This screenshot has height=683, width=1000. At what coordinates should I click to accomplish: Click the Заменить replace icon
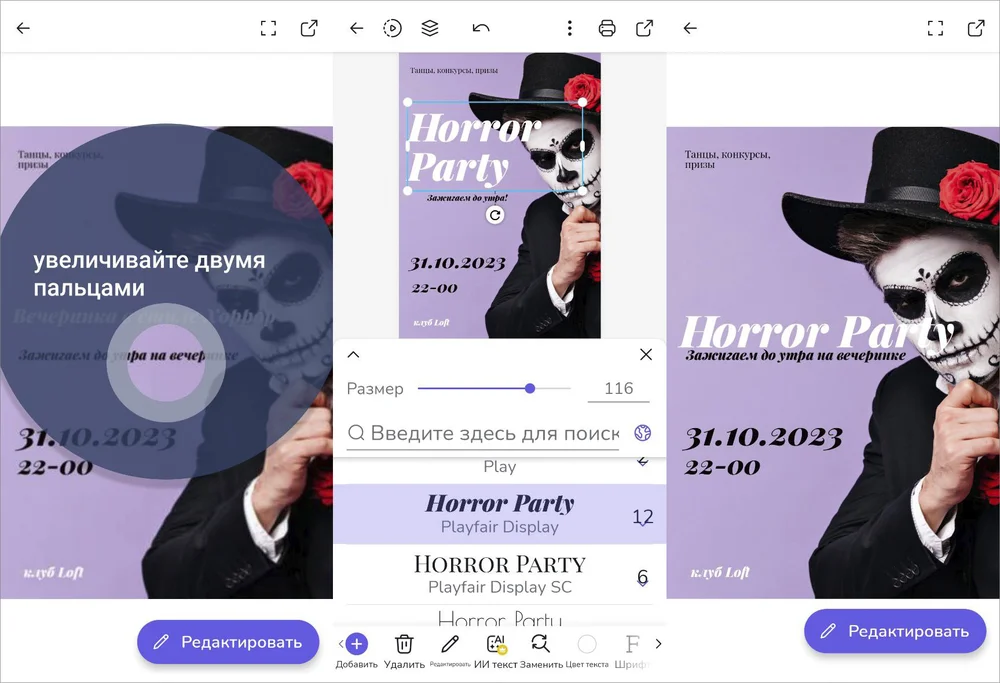539,644
